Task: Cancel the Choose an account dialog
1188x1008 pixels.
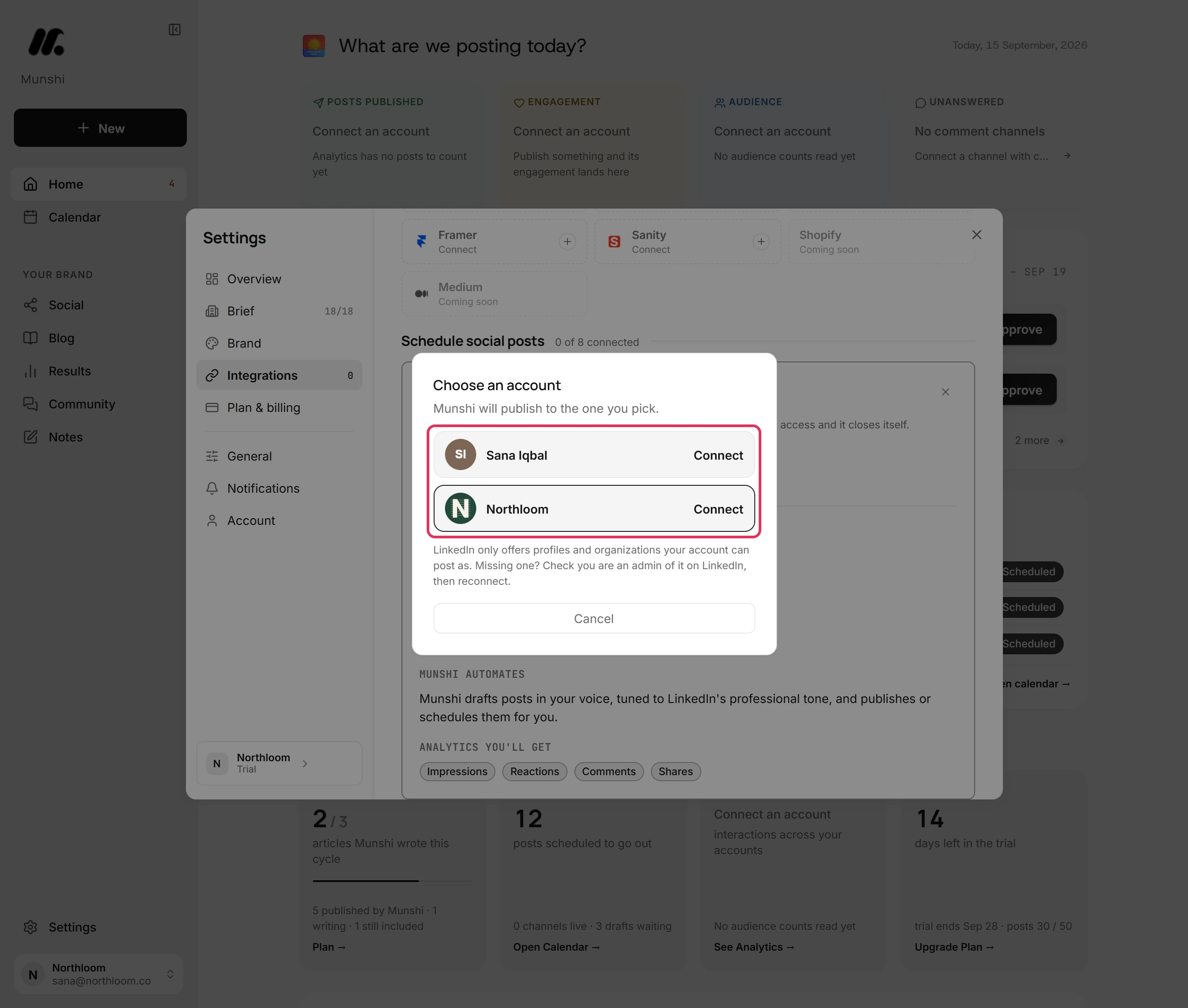Action: 594,618
